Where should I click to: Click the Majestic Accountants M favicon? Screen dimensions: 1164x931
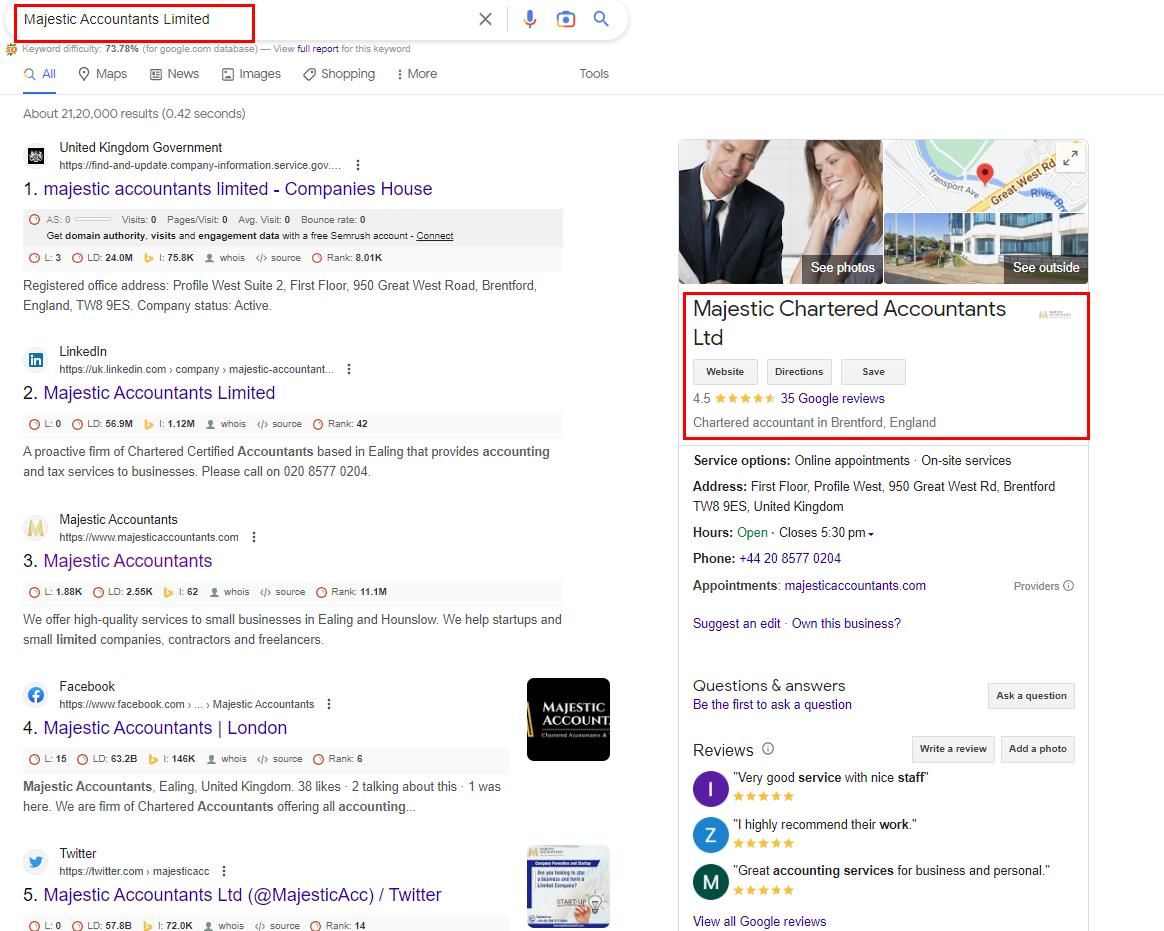tap(36, 528)
